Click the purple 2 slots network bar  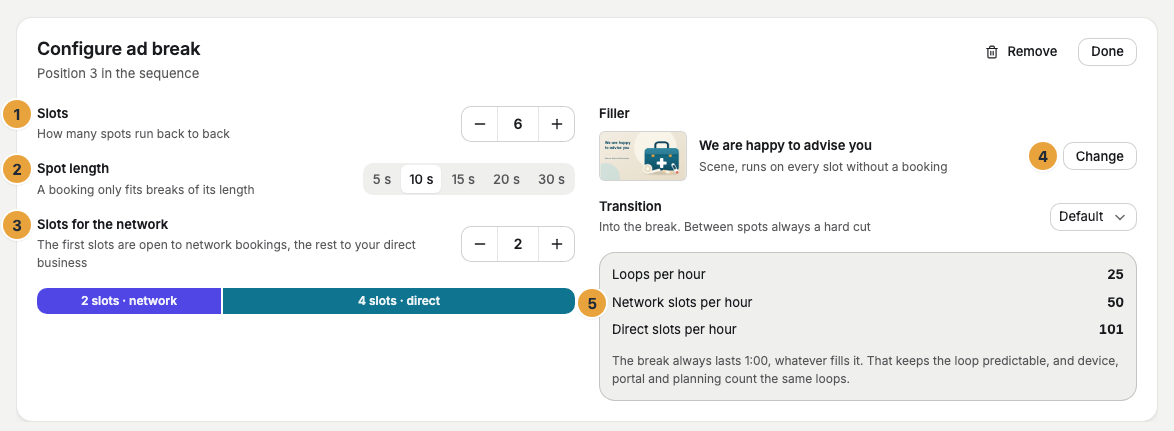129,301
